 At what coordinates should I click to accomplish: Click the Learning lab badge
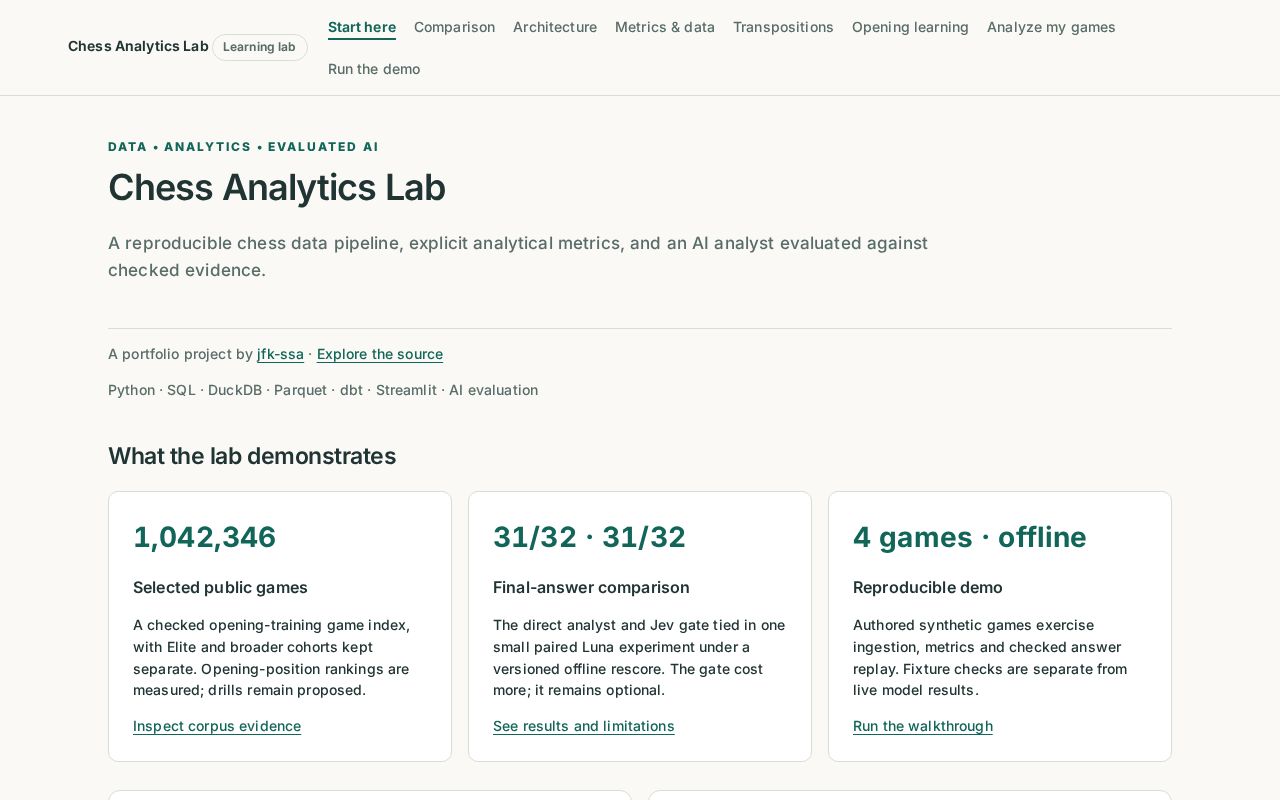click(x=259, y=47)
